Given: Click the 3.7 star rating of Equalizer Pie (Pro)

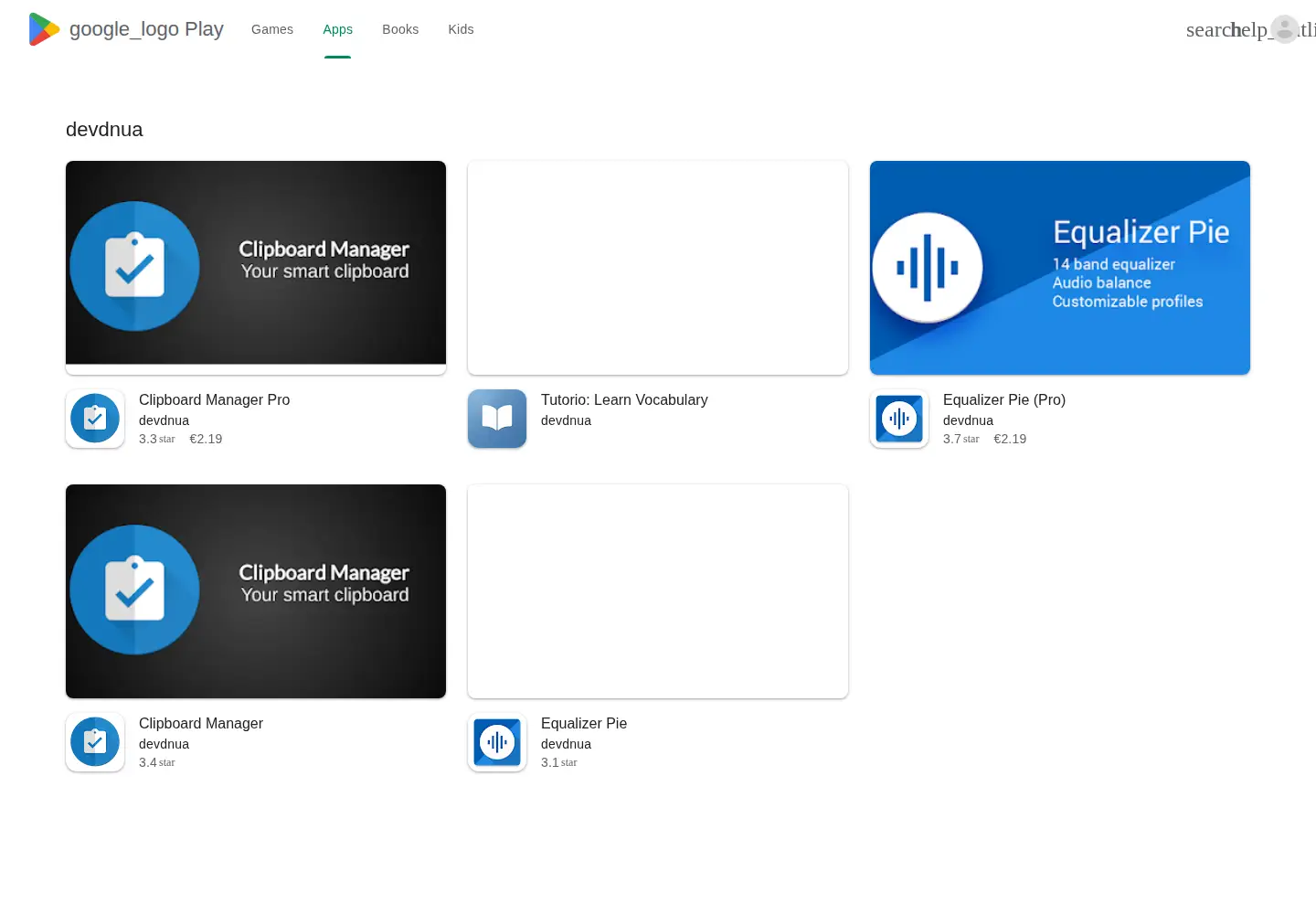Looking at the screenshot, I should 960,439.
